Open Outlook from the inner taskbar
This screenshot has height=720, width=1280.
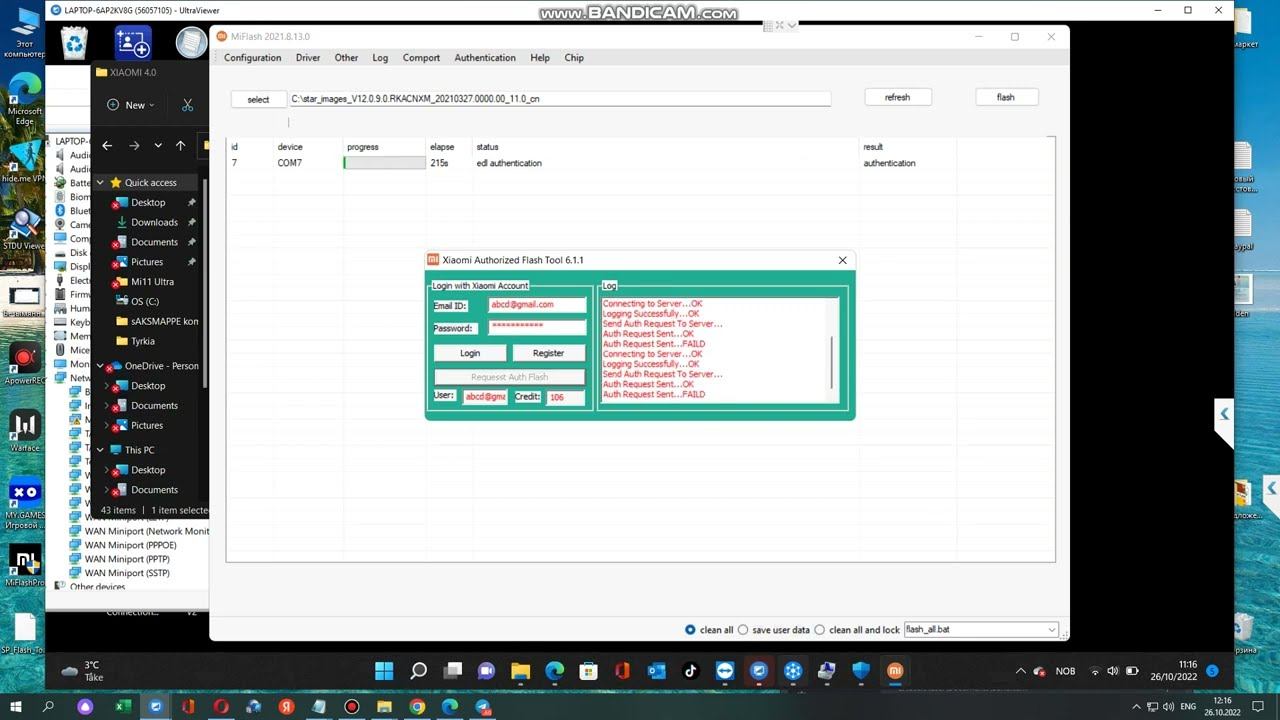coord(657,671)
